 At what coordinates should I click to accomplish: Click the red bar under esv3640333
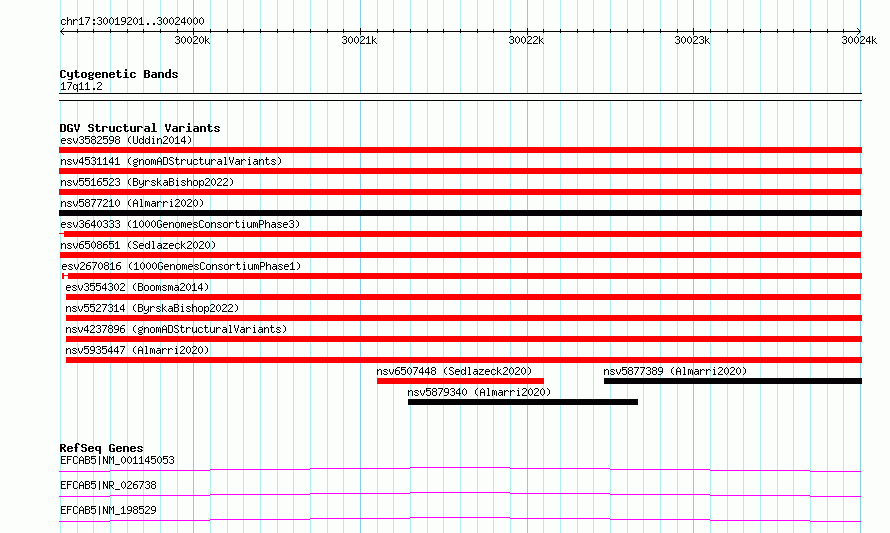coord(460,234)
